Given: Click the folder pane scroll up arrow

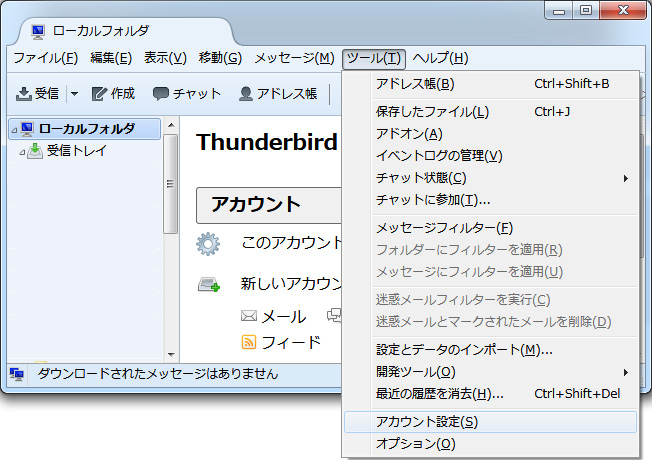Looking at the screenshot, I should [x=171, y=125].
